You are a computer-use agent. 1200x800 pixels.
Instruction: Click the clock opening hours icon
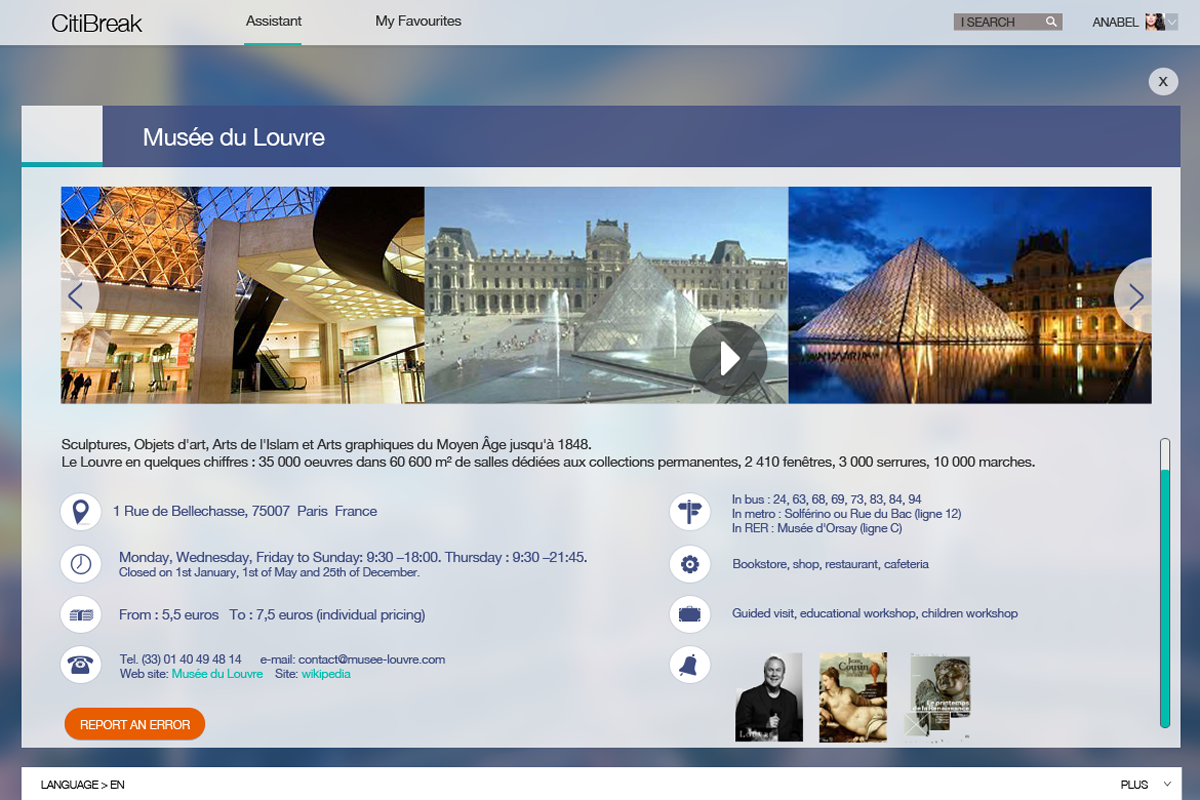(81, 564)
